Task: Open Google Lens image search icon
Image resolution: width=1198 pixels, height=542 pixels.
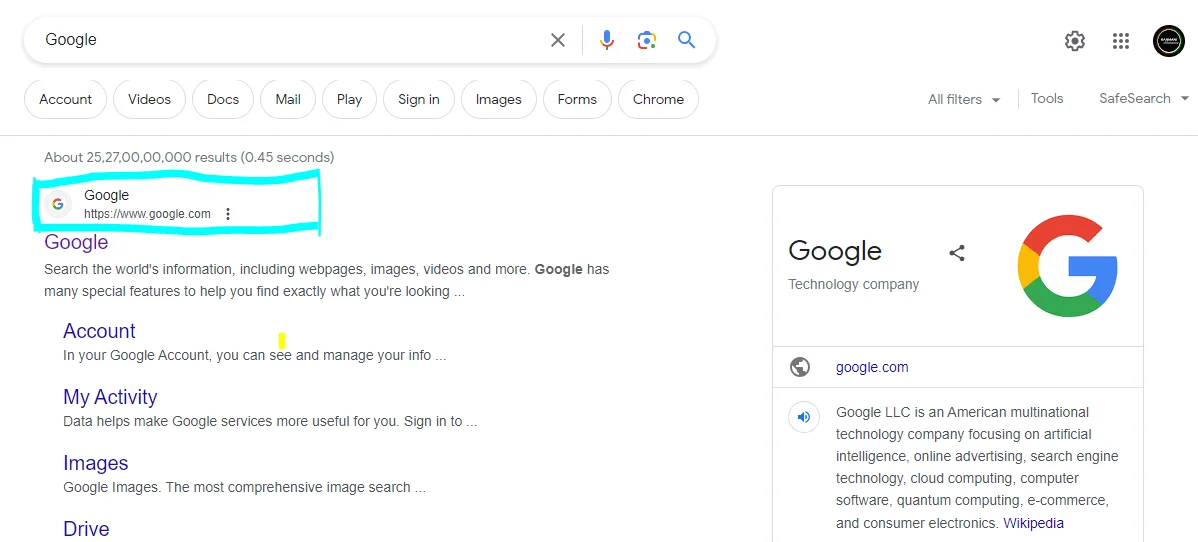Action: pos(647,40)
